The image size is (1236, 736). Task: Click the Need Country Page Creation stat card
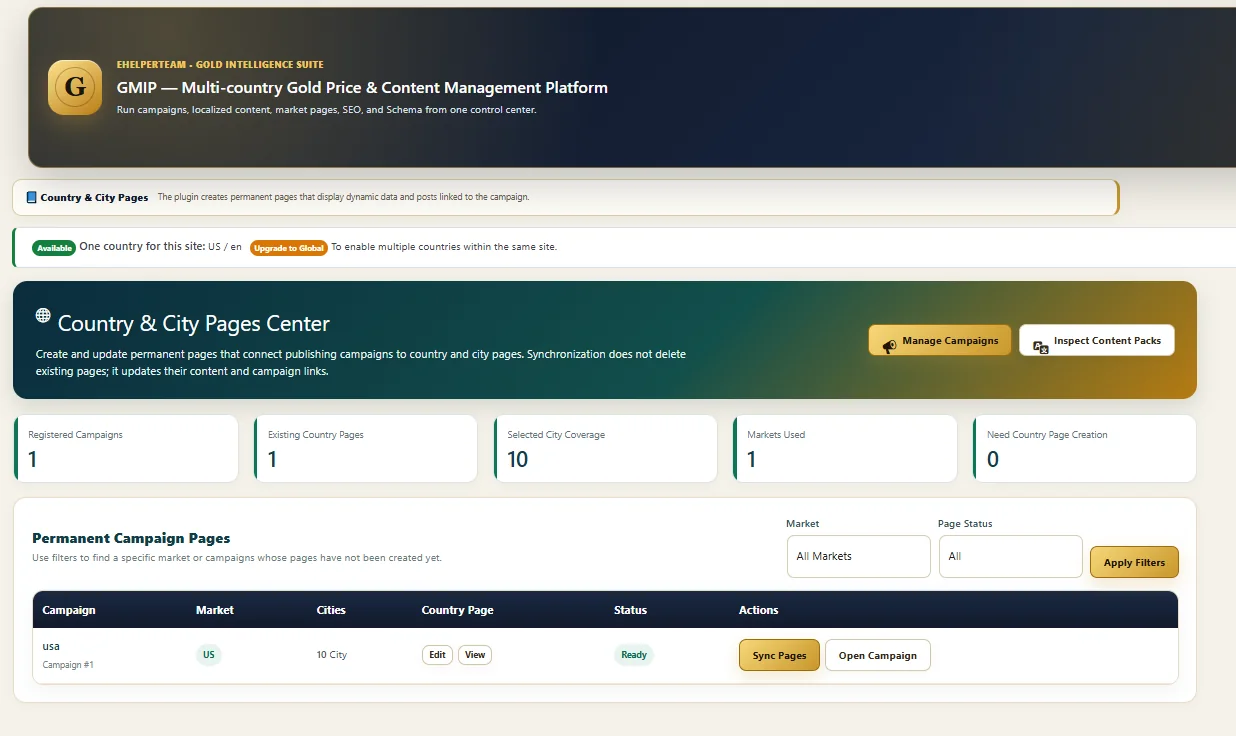(x=1085, y=449)
